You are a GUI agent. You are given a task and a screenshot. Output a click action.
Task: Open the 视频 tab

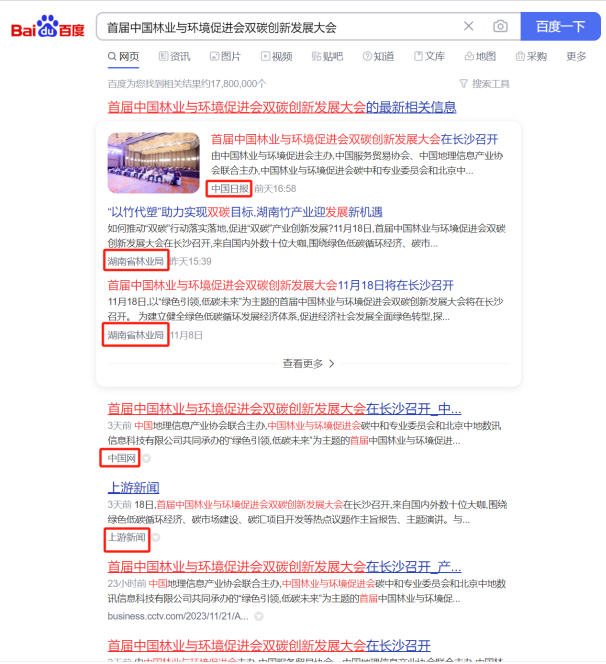(x=277, y=56)
